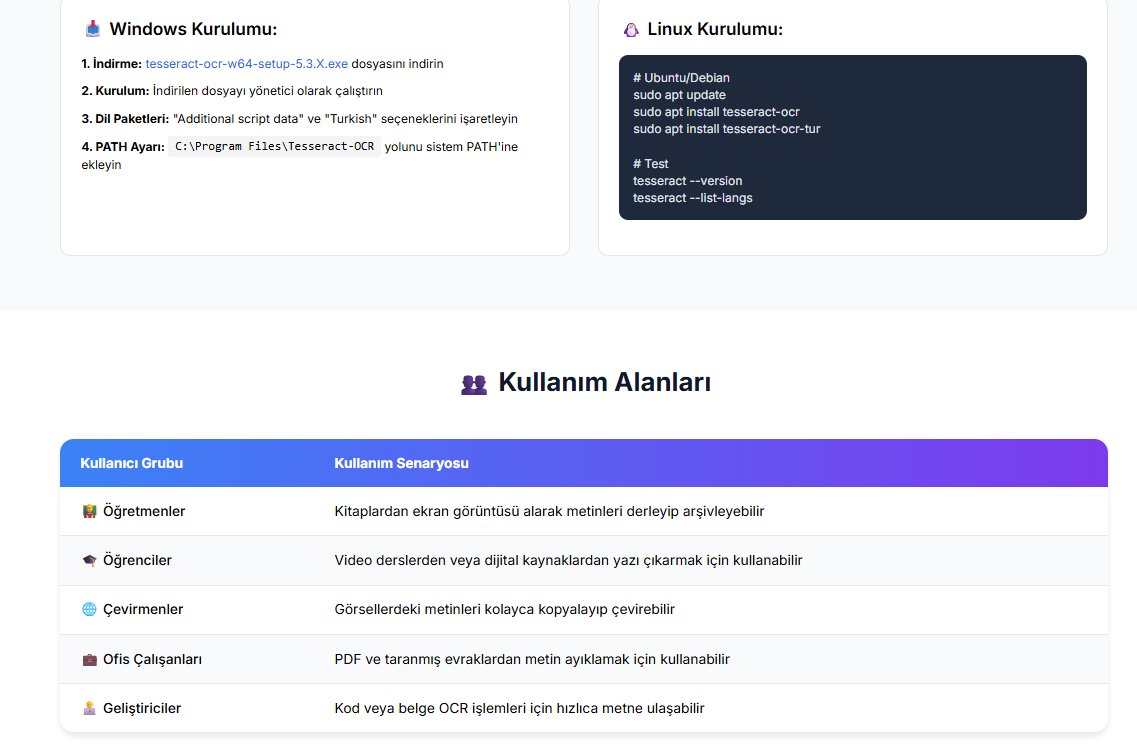Click the C:\Program Files\Tesseract-OCR path code
The width and height of the screenshot is (1137, 756).
(x=274, y=147)
